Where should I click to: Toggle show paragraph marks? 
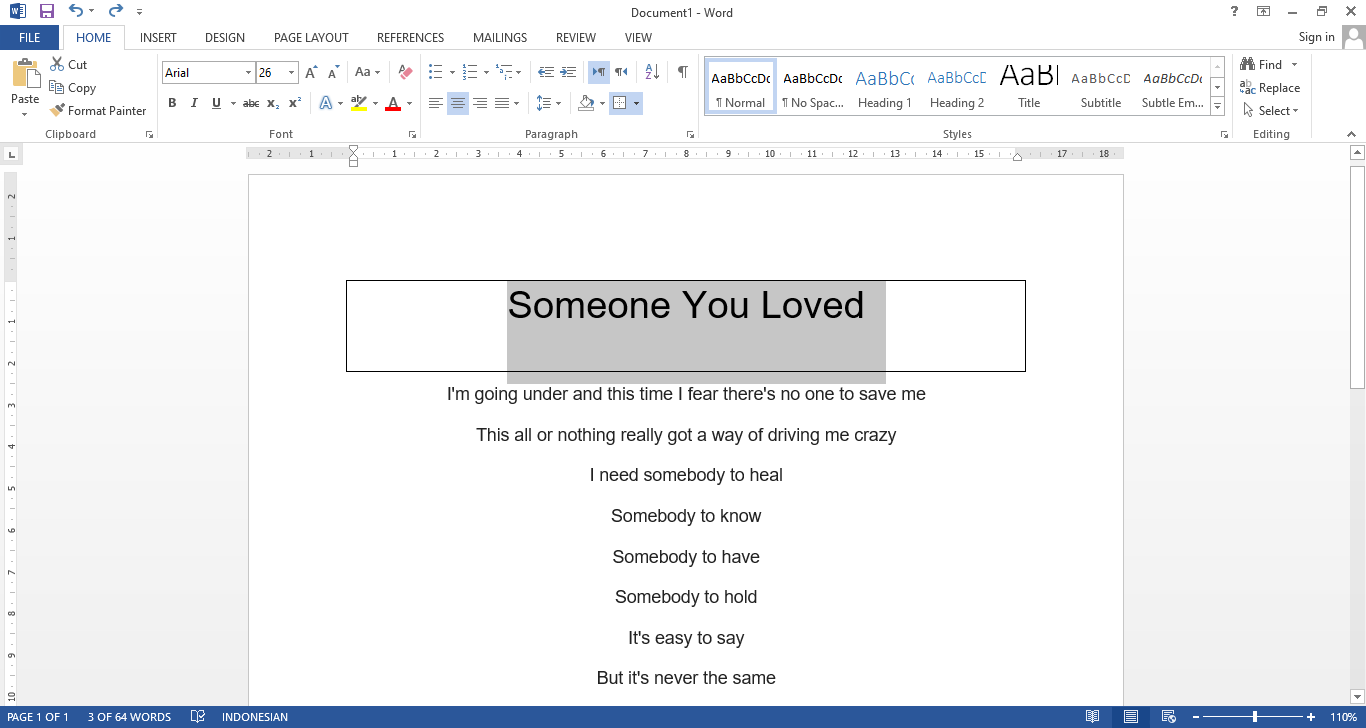(x=682, y=72)
